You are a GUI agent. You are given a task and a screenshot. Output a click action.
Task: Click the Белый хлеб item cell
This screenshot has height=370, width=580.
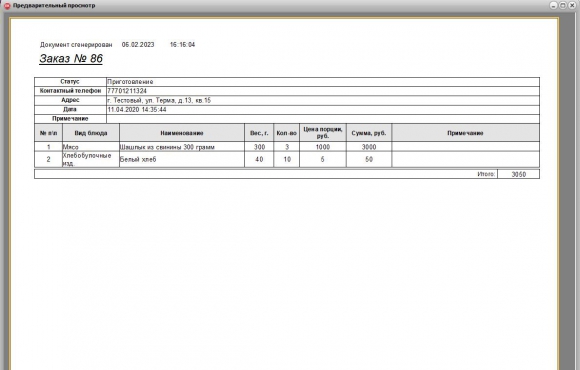coord(182,159)
